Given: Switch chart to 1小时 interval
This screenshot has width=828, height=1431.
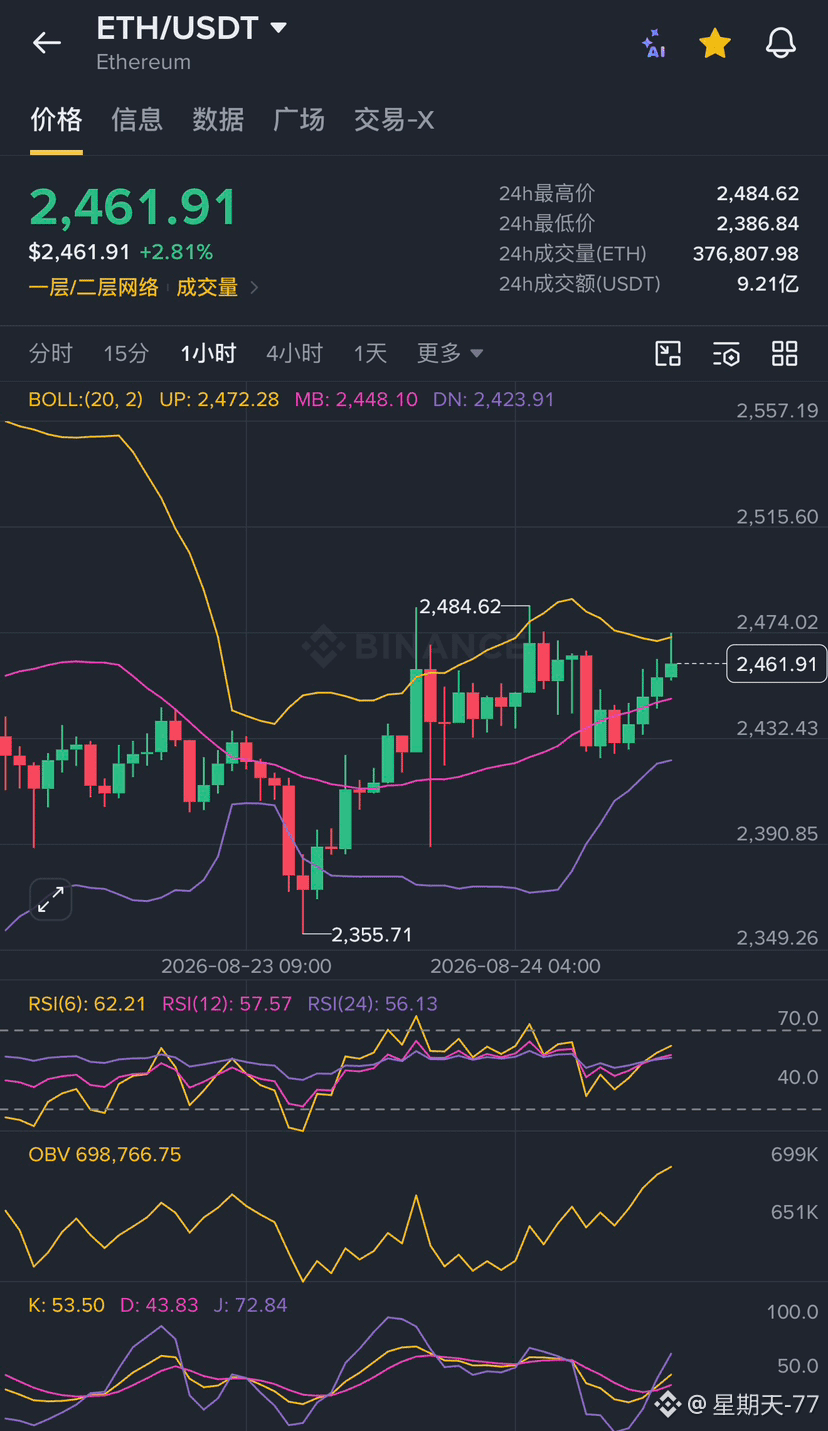Looking at the screenshot, I should coord(208,353).
